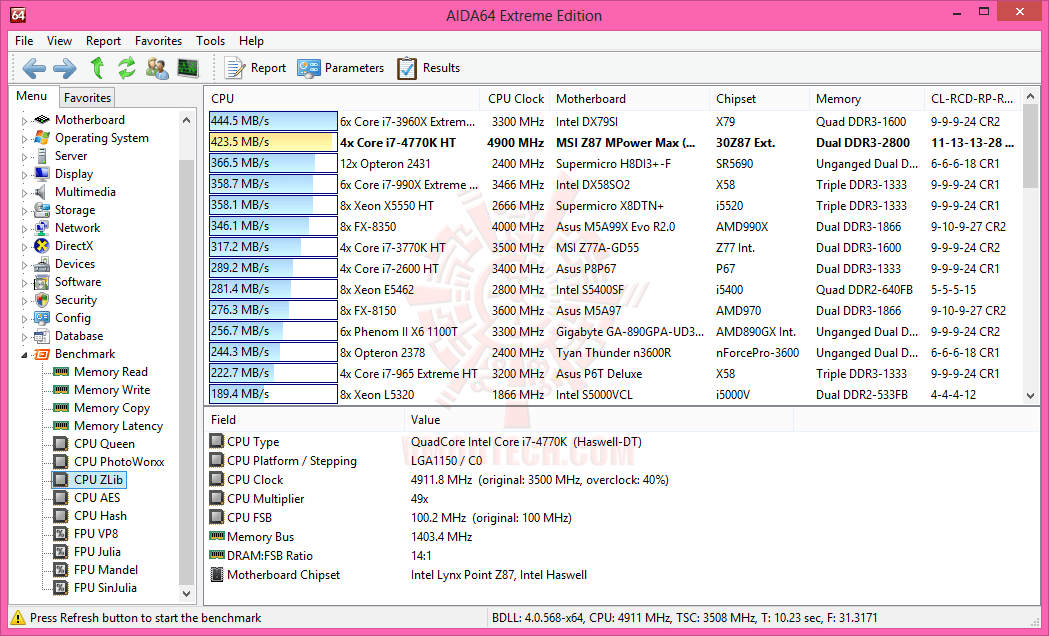
Task: Select Memory Latency benchmark
Action: click(118, 426)
